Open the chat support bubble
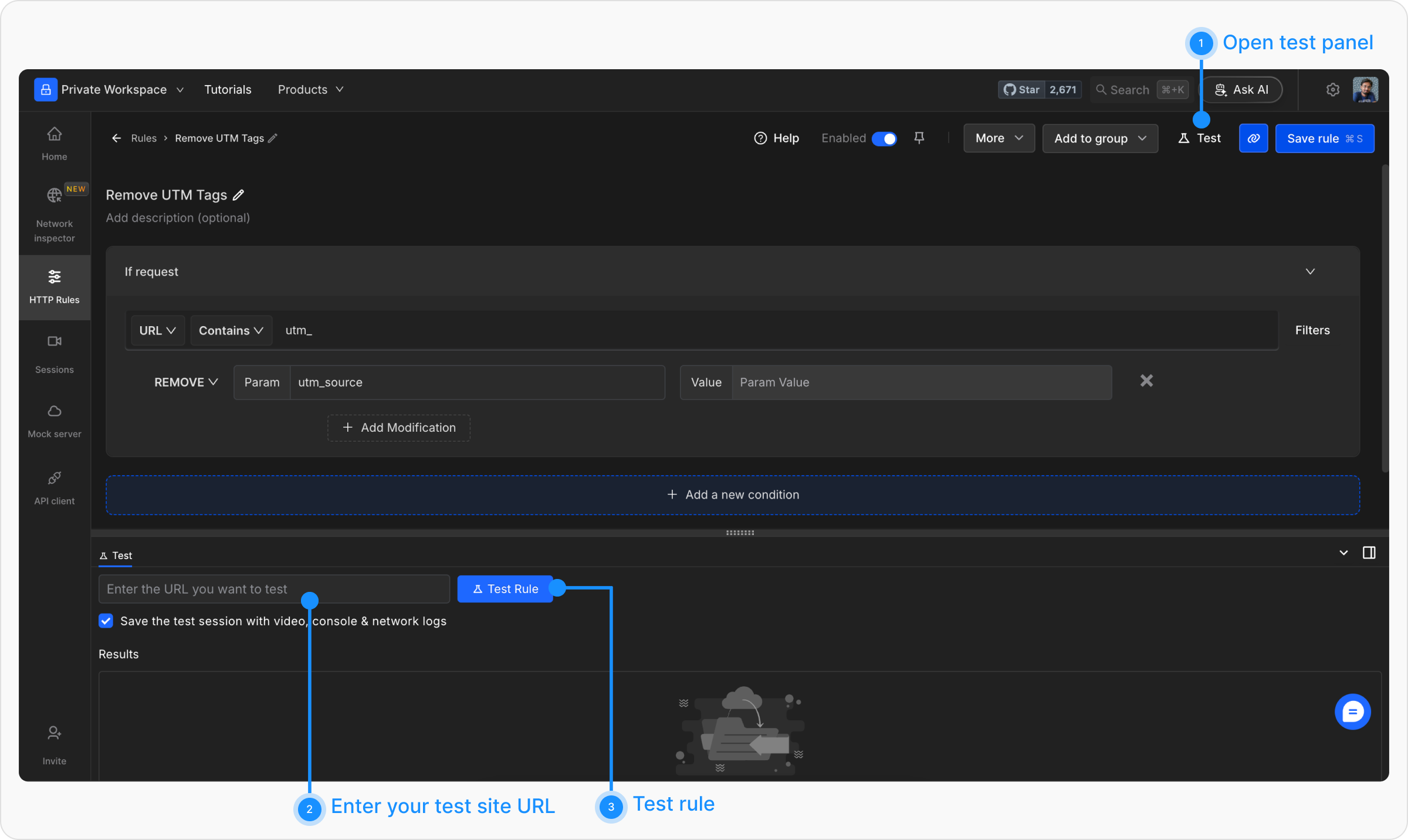Viewport: 1408px width, 840px height. click(x=1352, y=712)
